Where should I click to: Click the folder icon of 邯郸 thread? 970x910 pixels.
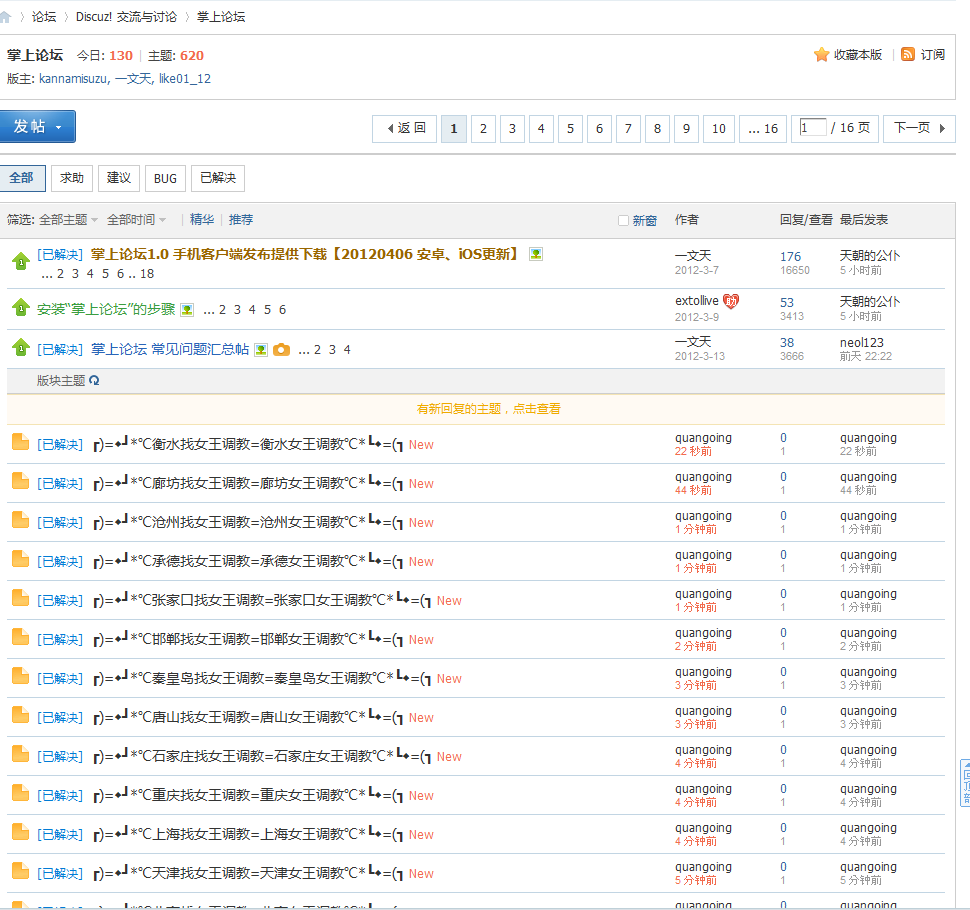coord(21,637)
